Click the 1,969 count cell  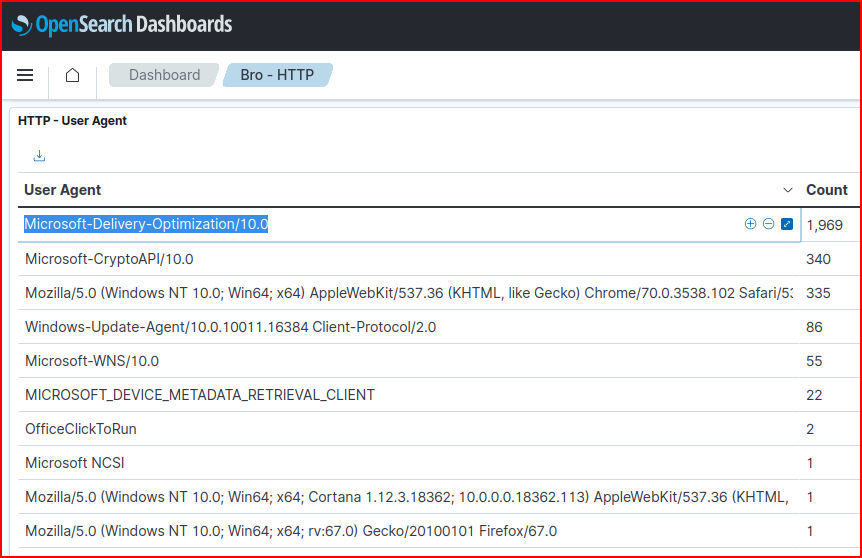[825, 225]
